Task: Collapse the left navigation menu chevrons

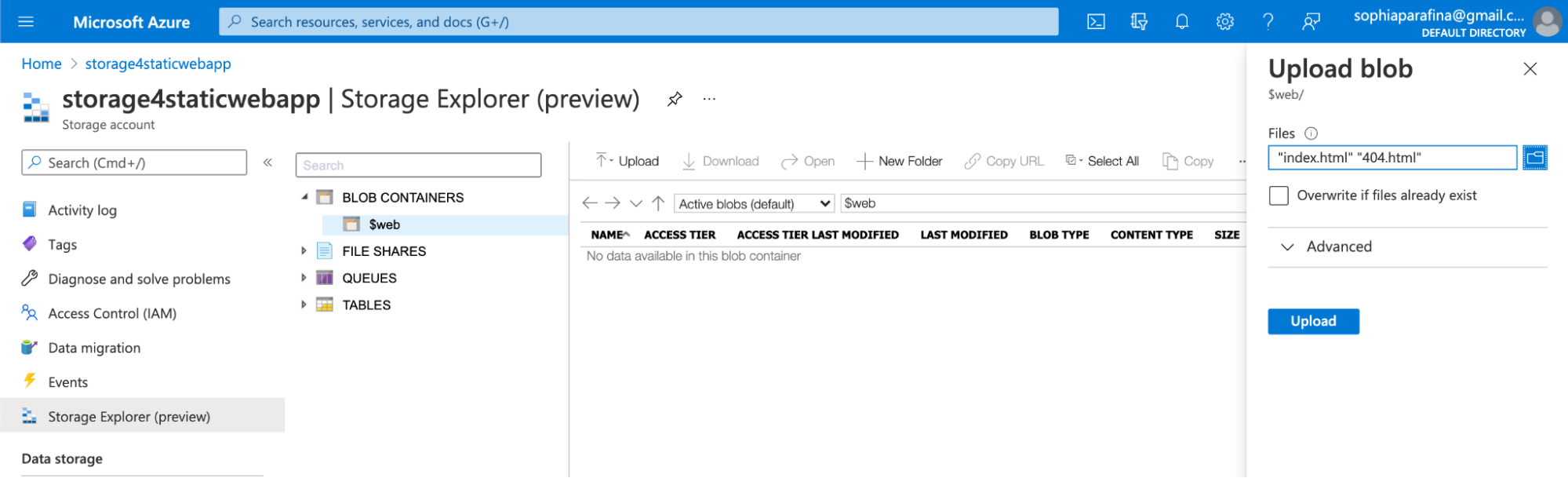Action: (267, 162)
